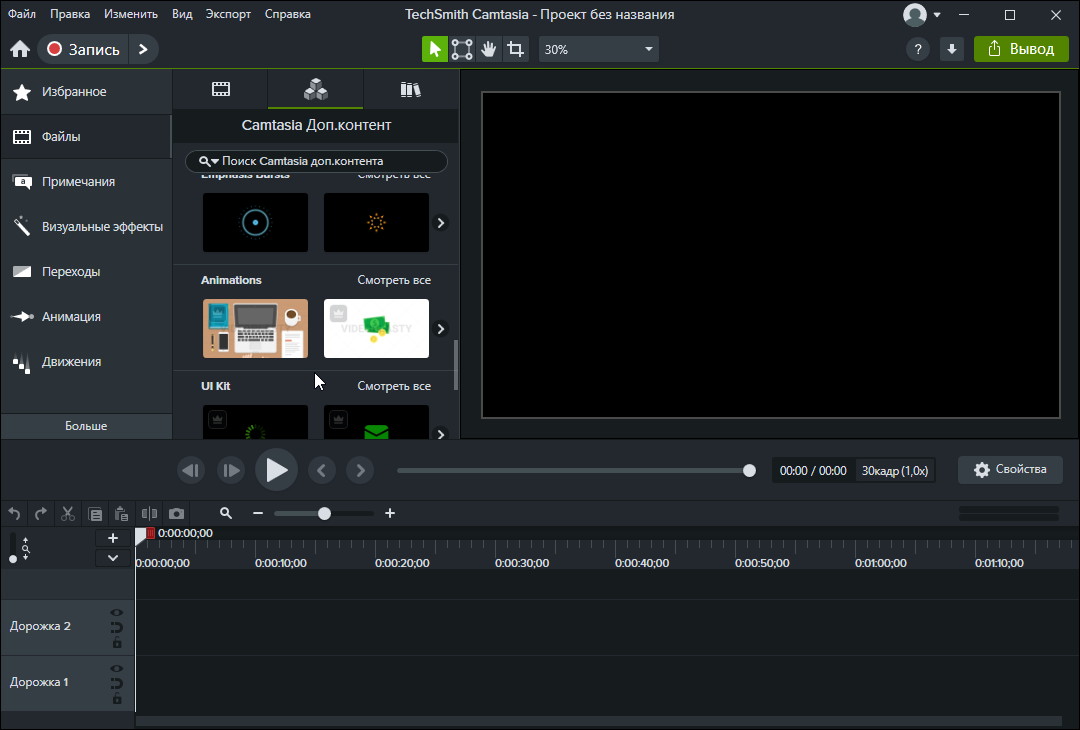The height and width of the screenshot is (730, 1080).
Task: Select the orange sparkle emphasis burst thumbnail
Action: (376, 222)
